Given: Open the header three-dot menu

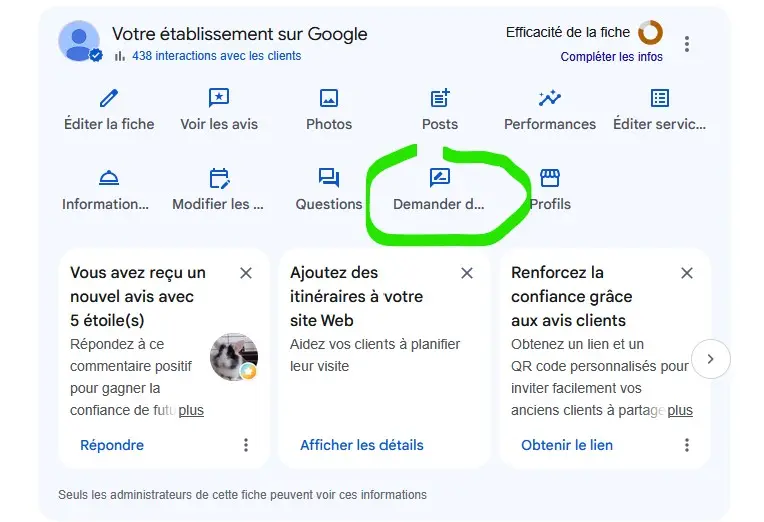Looking at the screenshot, I should click(x=687, y=44).
